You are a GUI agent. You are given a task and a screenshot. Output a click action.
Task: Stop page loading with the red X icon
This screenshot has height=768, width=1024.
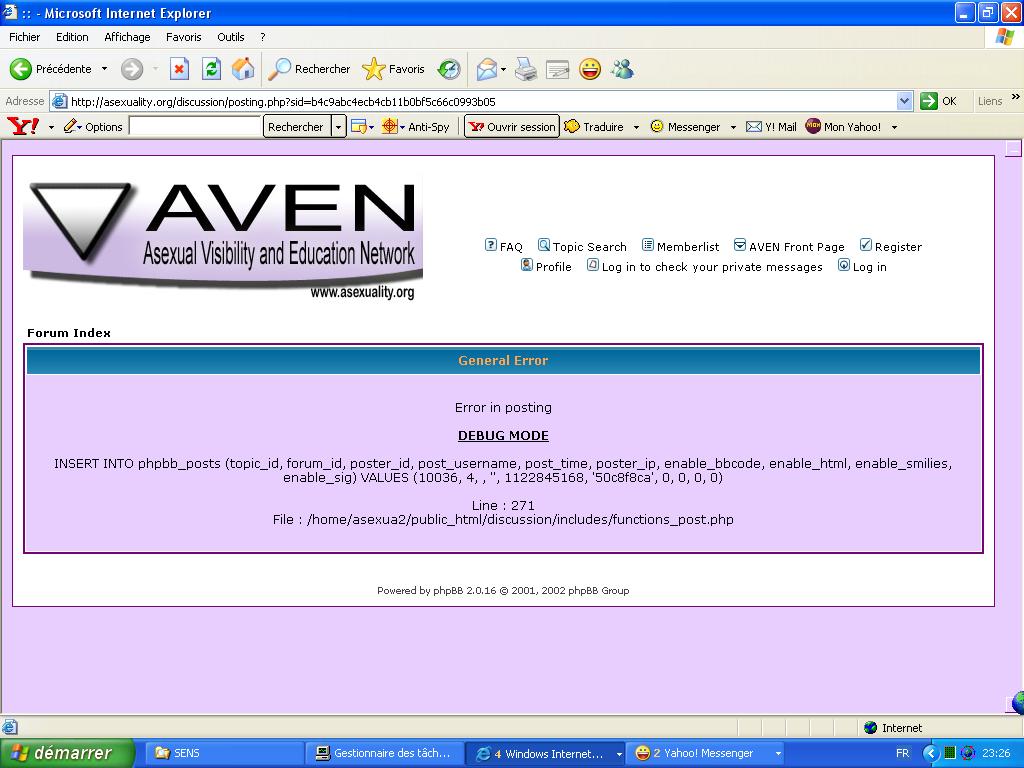[x=180, y=69]
